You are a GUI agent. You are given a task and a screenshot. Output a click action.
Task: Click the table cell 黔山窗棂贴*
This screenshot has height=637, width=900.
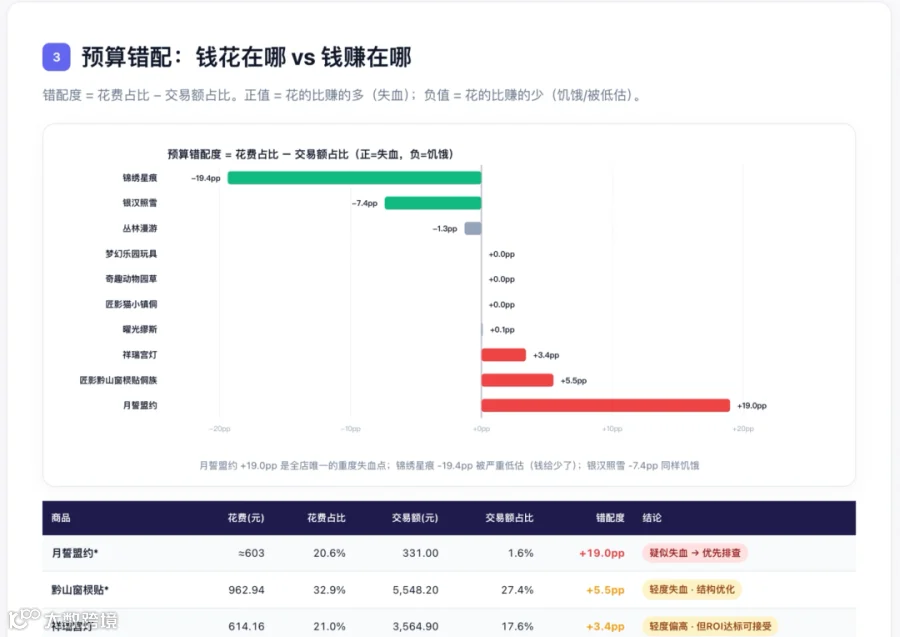[x=80, y=590]
